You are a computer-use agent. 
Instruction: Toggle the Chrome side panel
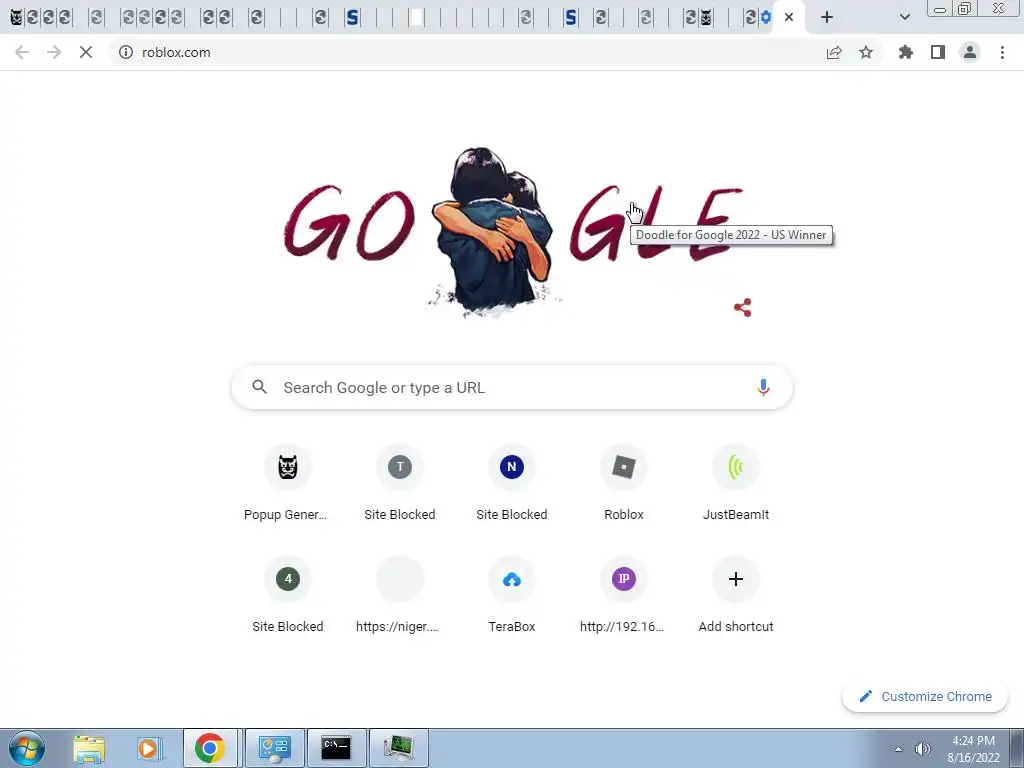(x=938, y=52)
